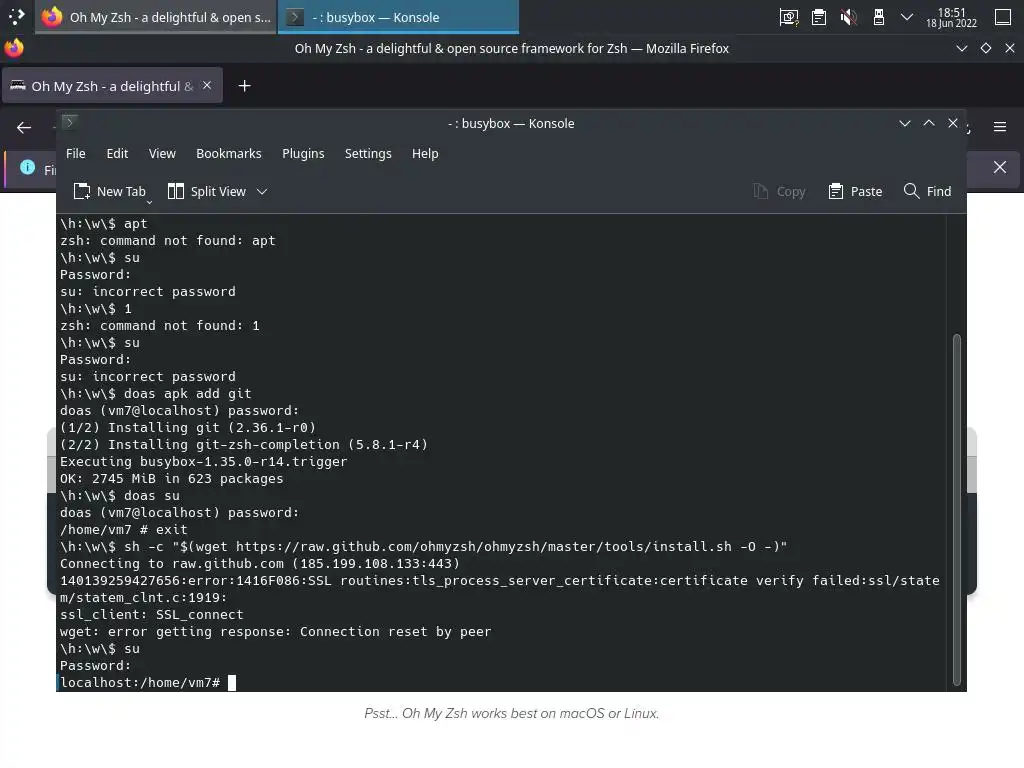Open the Konsole File menu

[76, 153]
